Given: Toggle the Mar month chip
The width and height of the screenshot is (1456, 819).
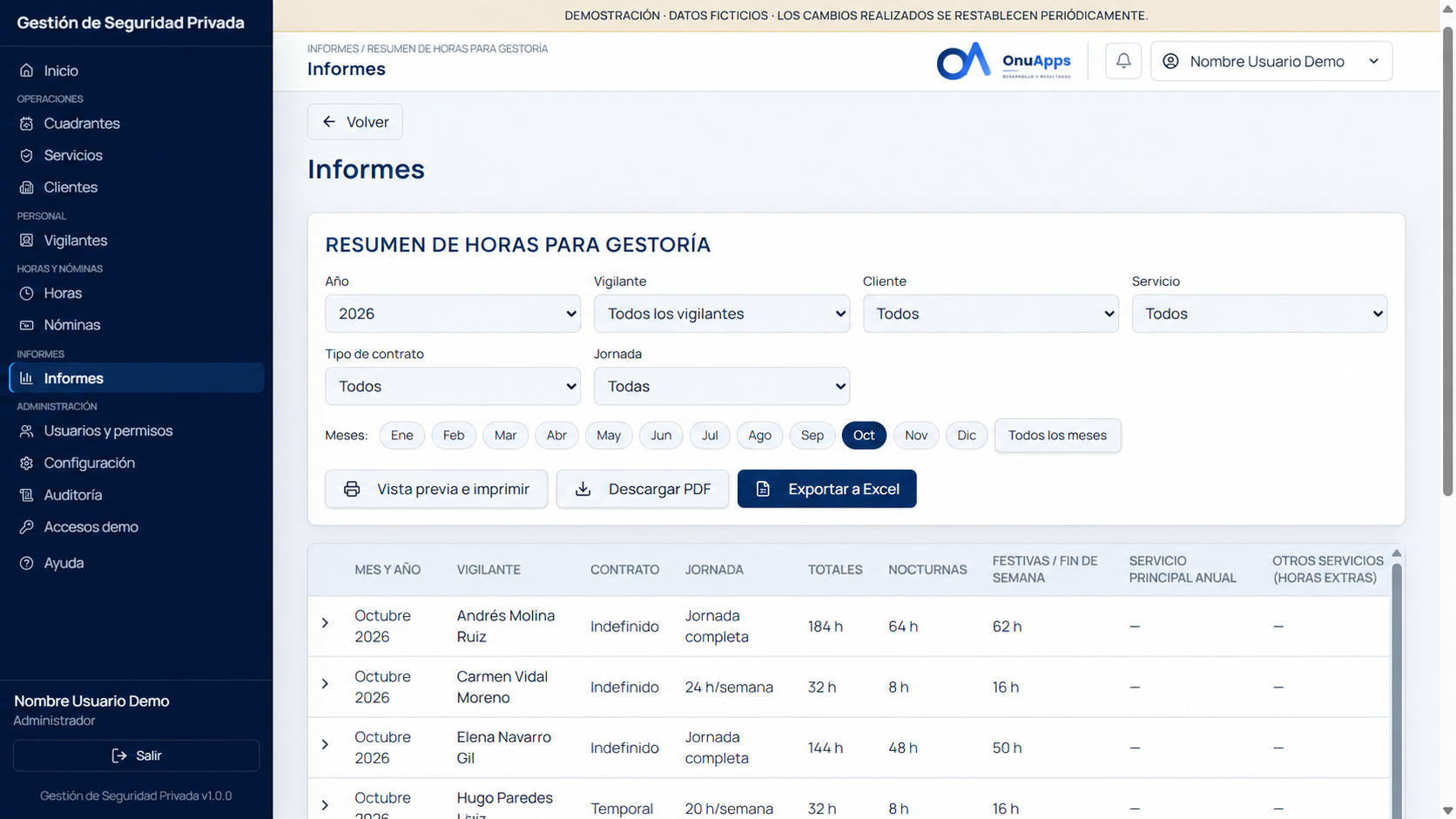Looking at the screenshot, I should 505,436.
